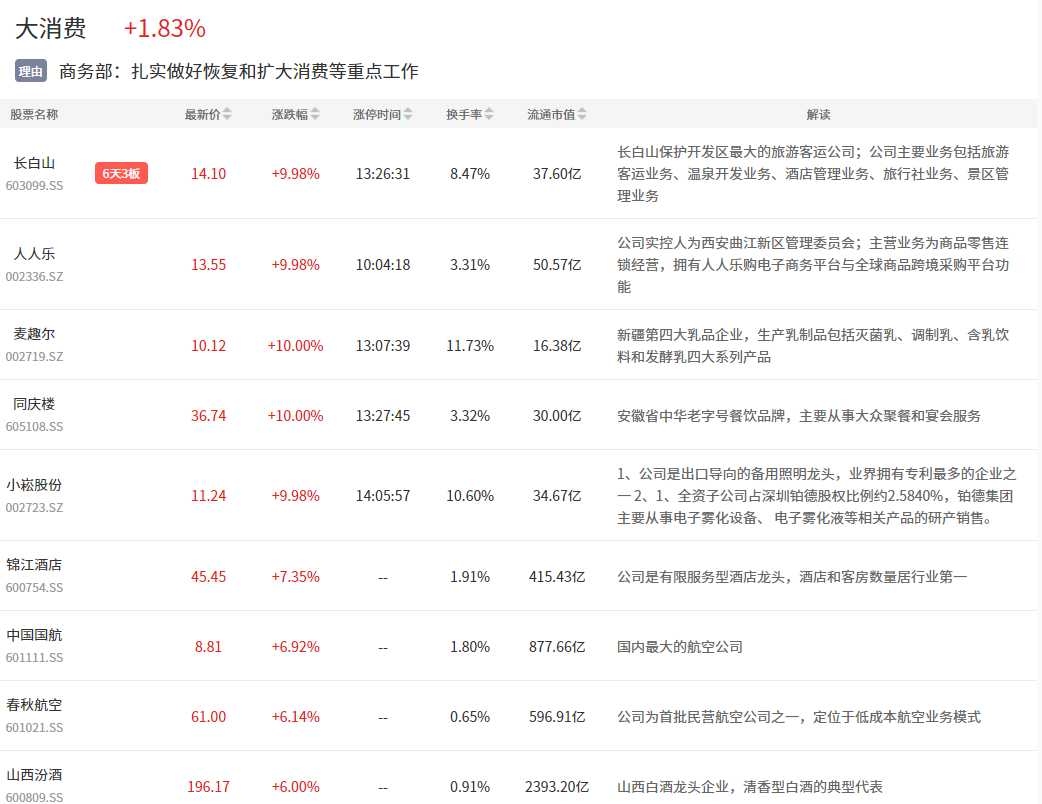Click limit-up time 14:05:57
This screenshot has height=804, width=1042.
383,496
